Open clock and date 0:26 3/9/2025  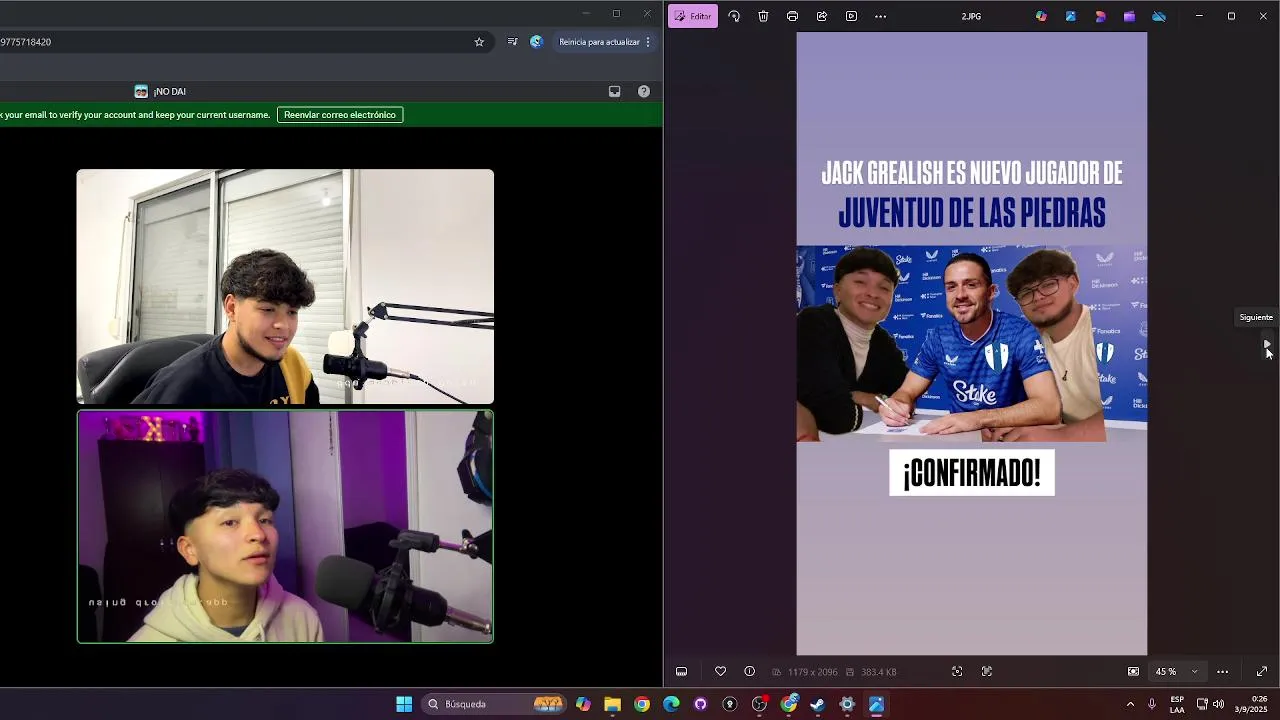1251,704
